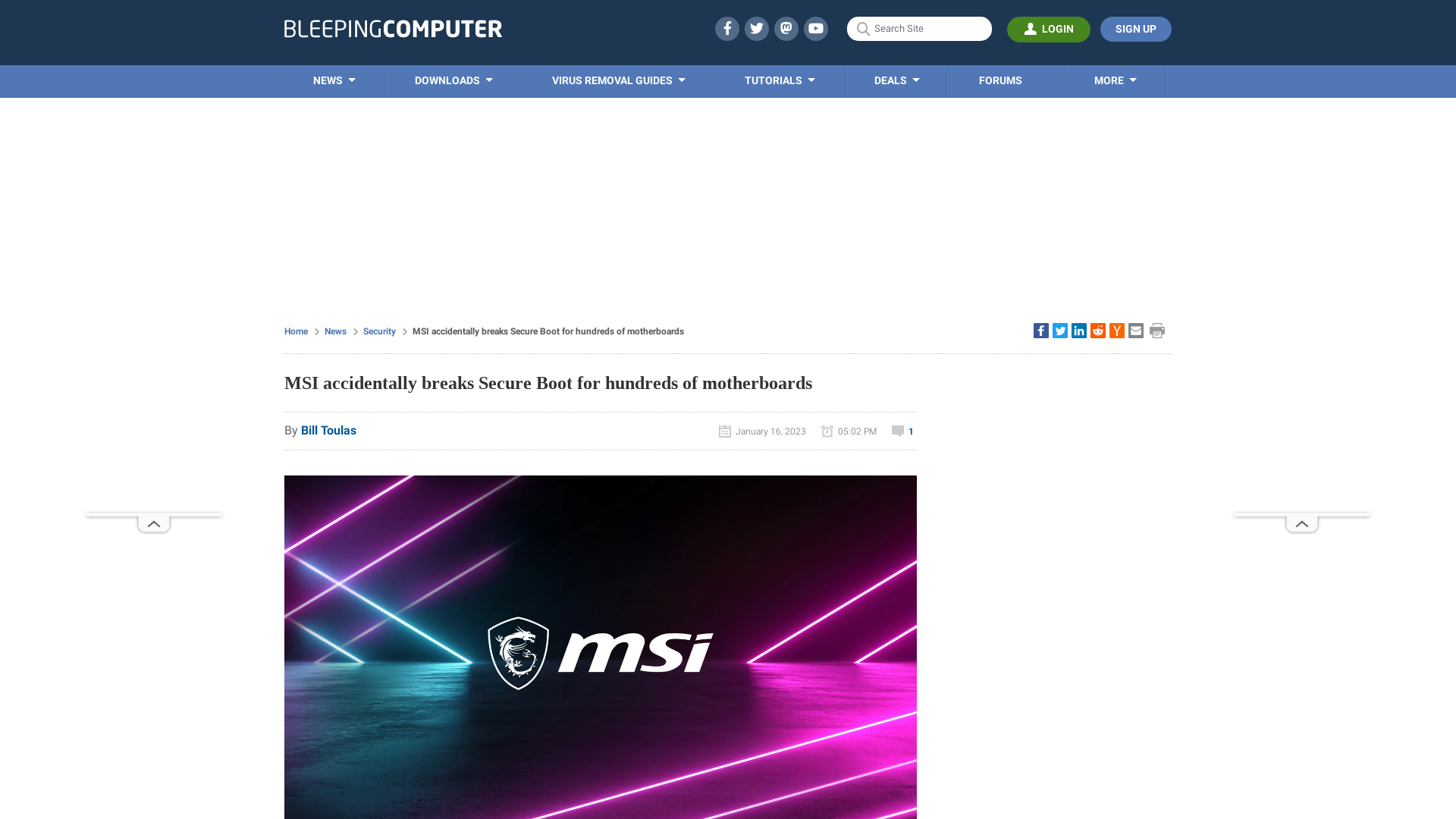
Task: Click the Search Site input field
Action: (x=918, y=29)
